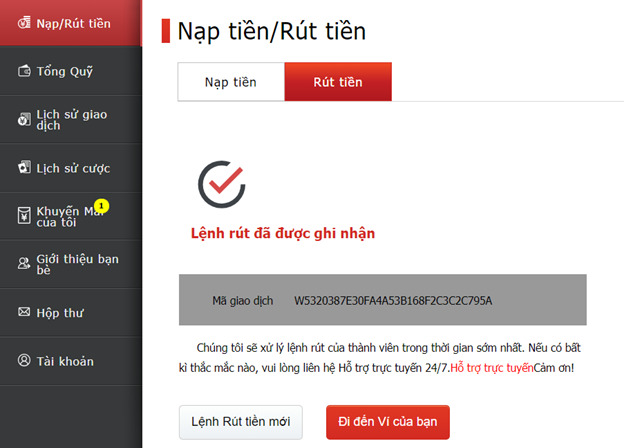The width and height of the screenshot is (624, 448).
Task: Open the red Hỗ trợ trực tuyến link
Action: tap(491, 368)
